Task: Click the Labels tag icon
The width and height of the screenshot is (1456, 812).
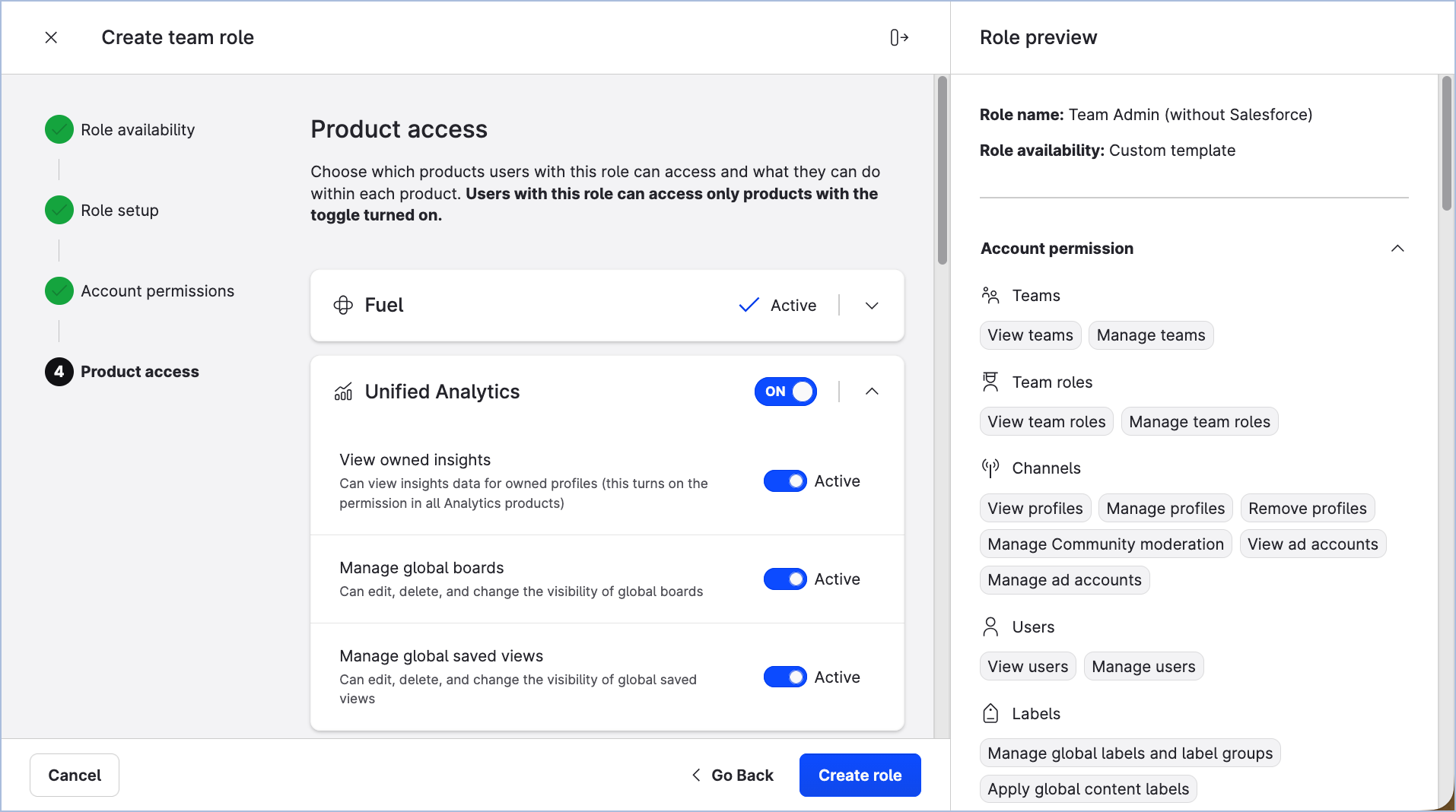Action: coord(990,713)
